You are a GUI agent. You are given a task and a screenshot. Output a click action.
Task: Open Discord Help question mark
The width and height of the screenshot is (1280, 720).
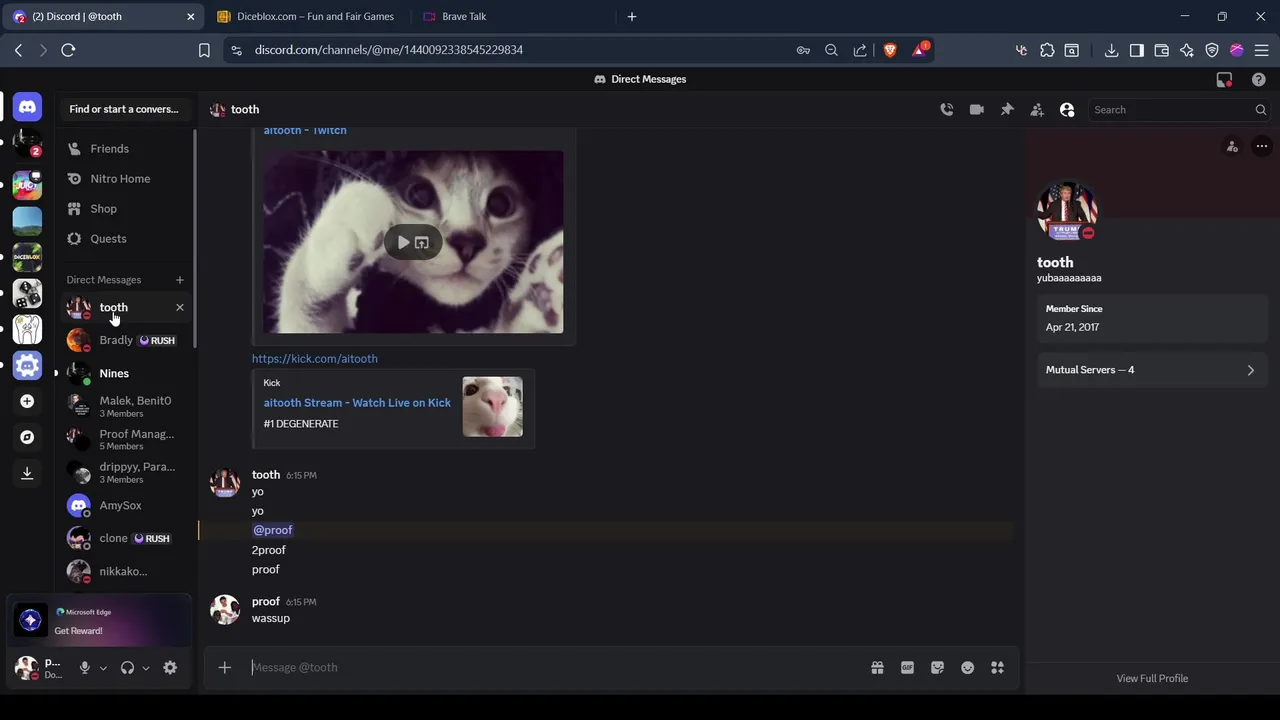[x=1259, y=79]
